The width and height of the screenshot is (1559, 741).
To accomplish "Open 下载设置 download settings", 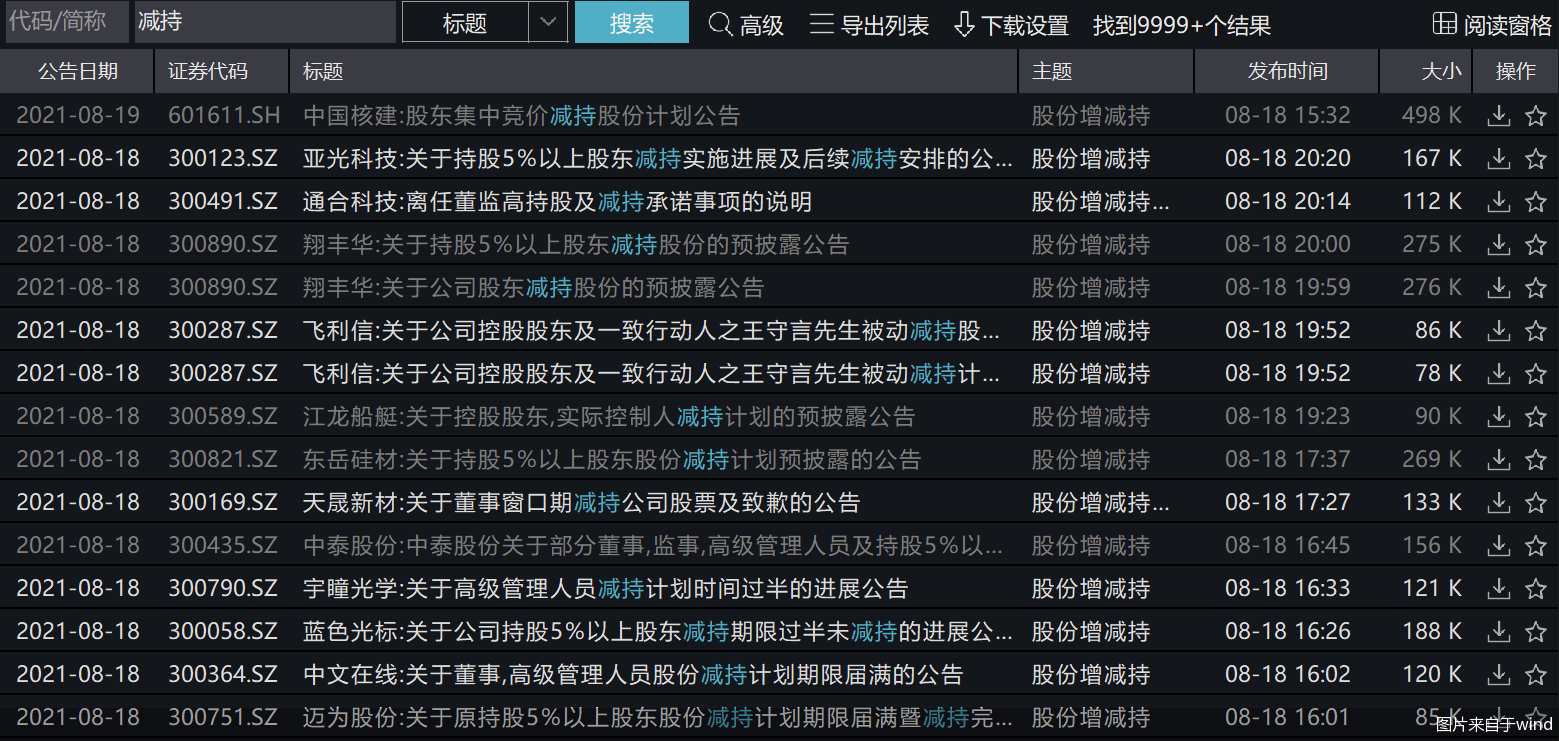I will [x=1011, y=24].
